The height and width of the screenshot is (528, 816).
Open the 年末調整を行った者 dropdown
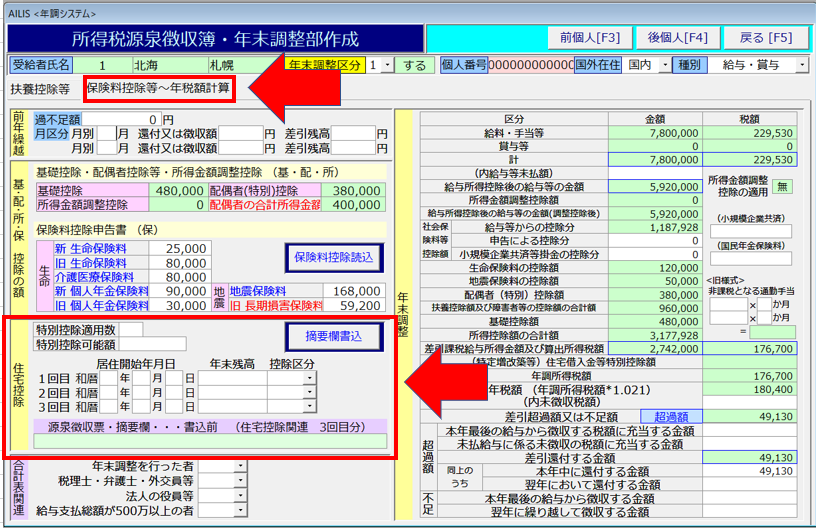[240, 466]
